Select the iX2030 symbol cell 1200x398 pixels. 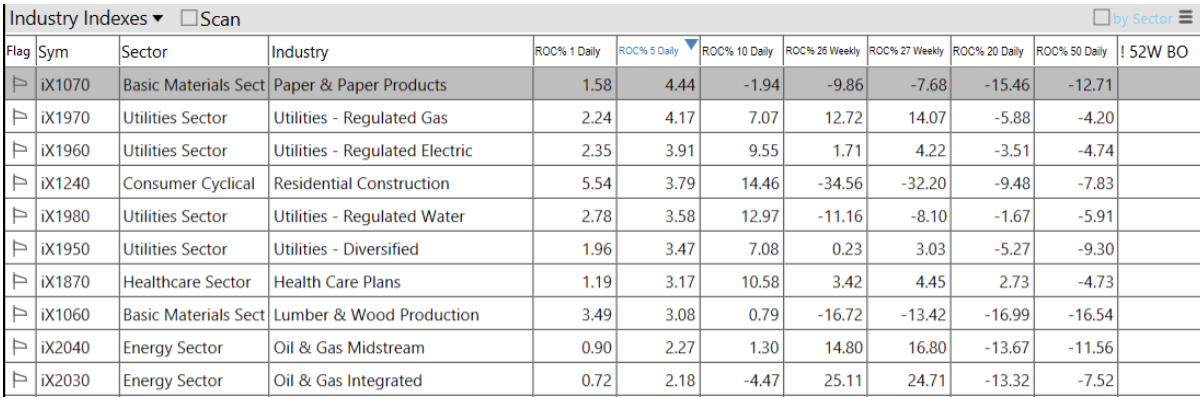click(x=77, y=381)
